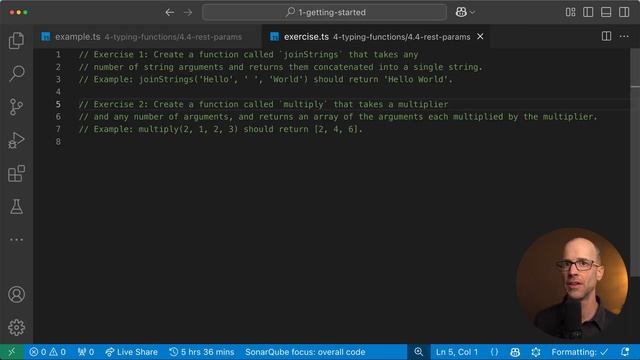Click the SonarQube focus: overall code status

tap(305, 352)
